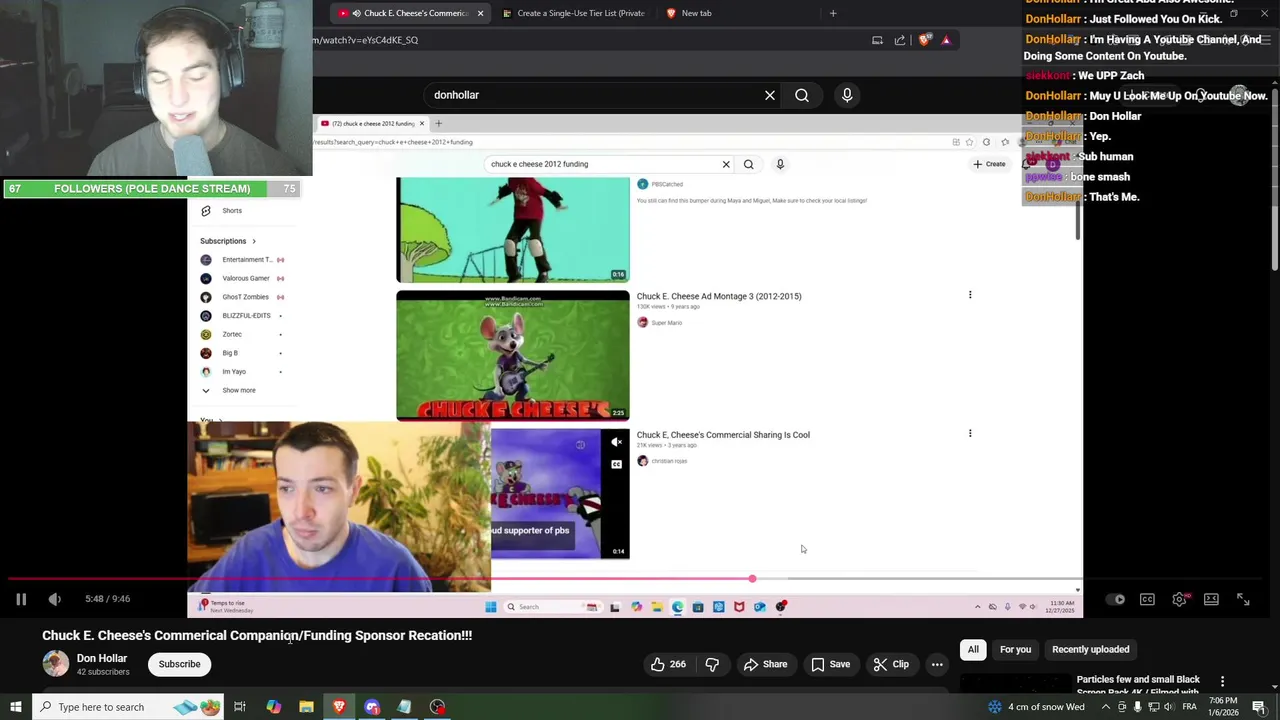
Task: Click the share page icon in address bar
Action: point(900,40)
